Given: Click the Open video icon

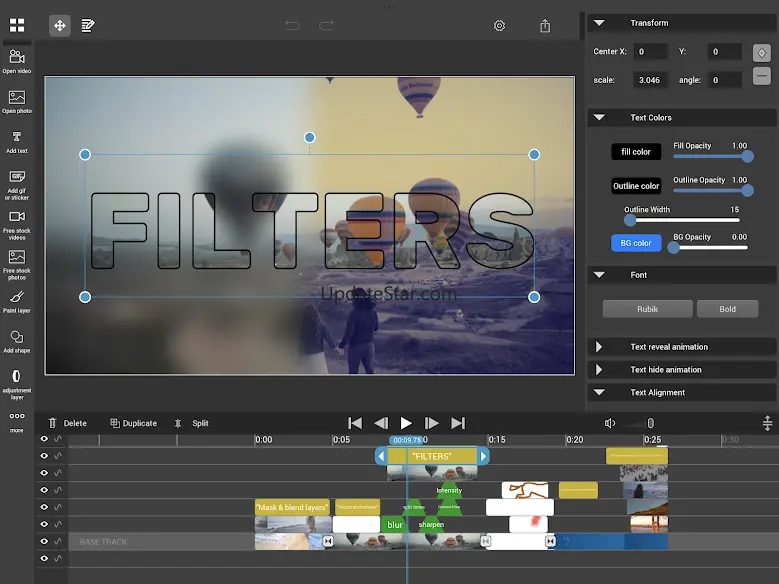Looking at the screenshot, I should [17, 57].
